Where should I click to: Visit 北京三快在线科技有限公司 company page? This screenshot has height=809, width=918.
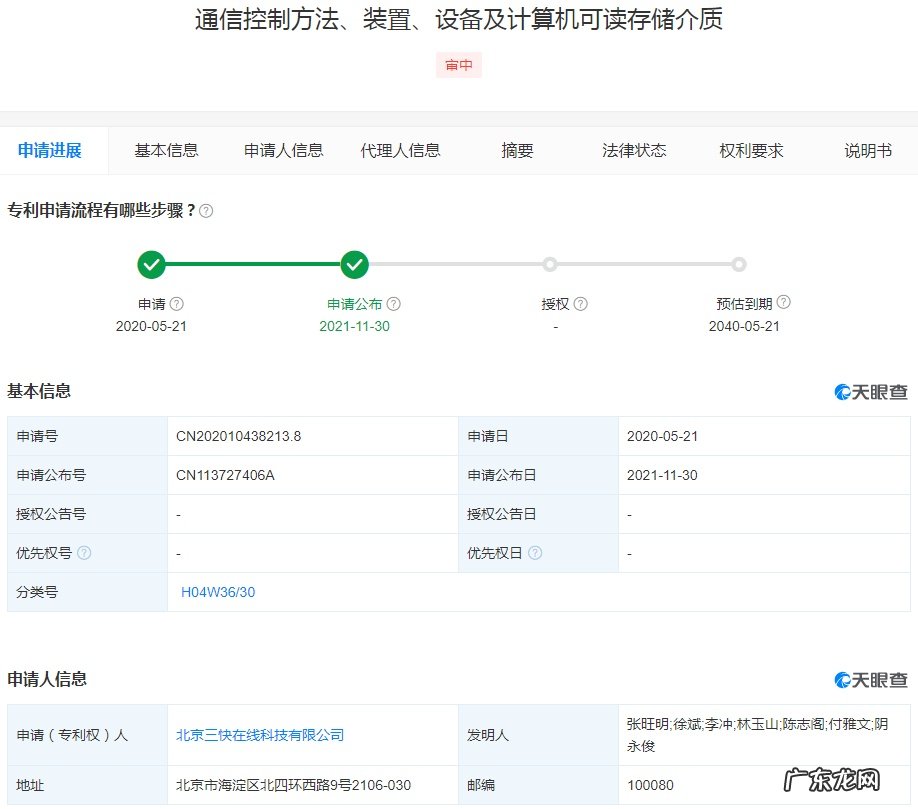pos(259,734)
